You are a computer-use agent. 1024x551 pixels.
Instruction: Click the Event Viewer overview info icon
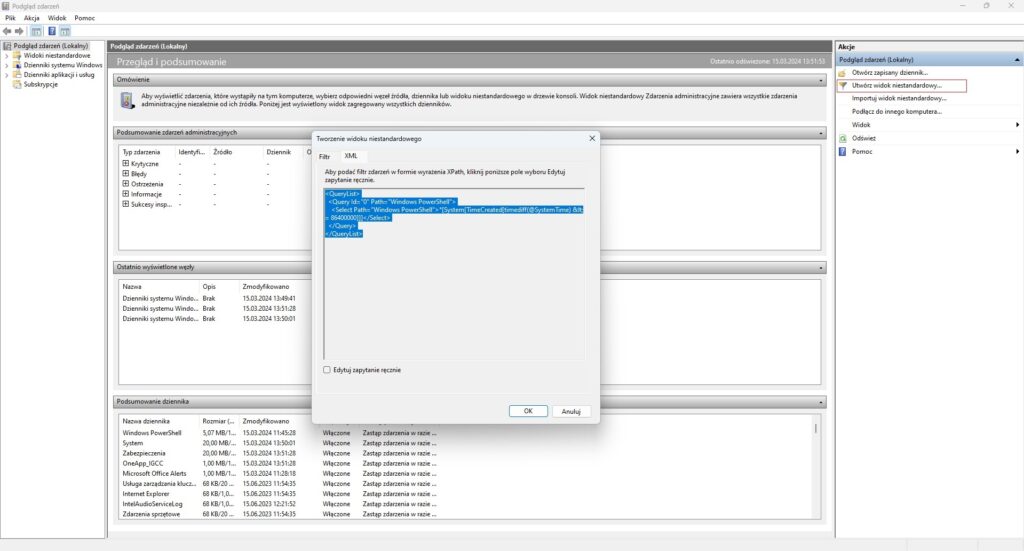tap(127, 100)
